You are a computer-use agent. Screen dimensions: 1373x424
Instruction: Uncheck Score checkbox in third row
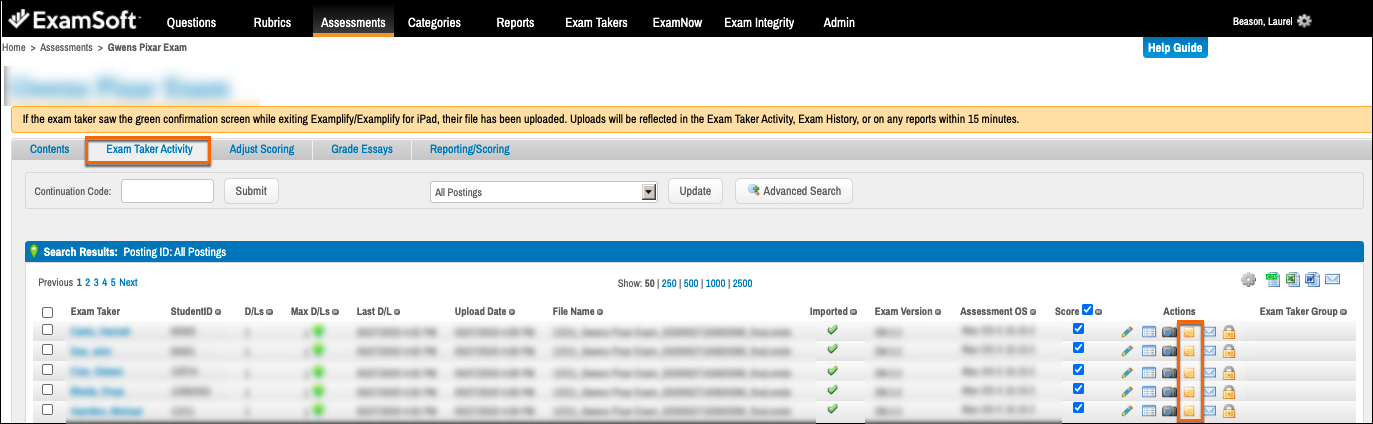pos(1077,368)
